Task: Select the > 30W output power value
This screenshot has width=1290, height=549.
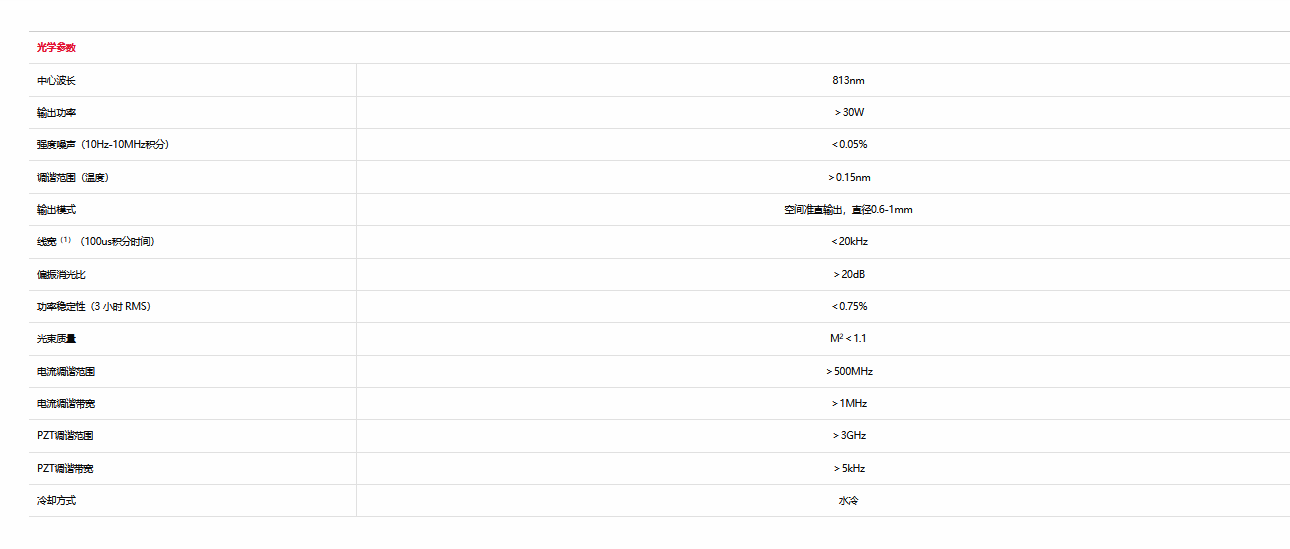Action: click(849, 113)
